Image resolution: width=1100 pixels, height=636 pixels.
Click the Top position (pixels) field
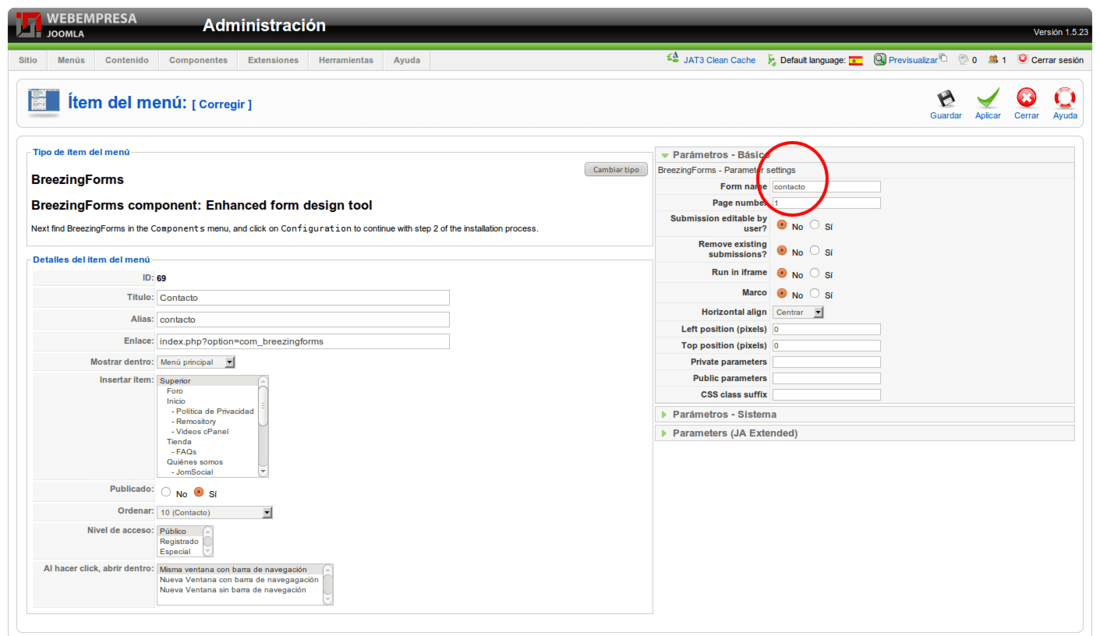[826, 346]
